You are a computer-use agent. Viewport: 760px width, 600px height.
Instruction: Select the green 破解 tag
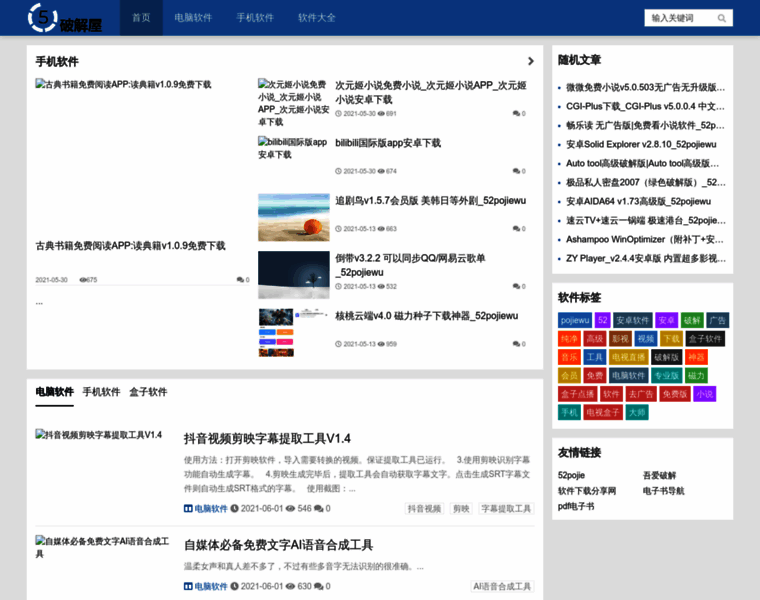(x=692, y=320)
